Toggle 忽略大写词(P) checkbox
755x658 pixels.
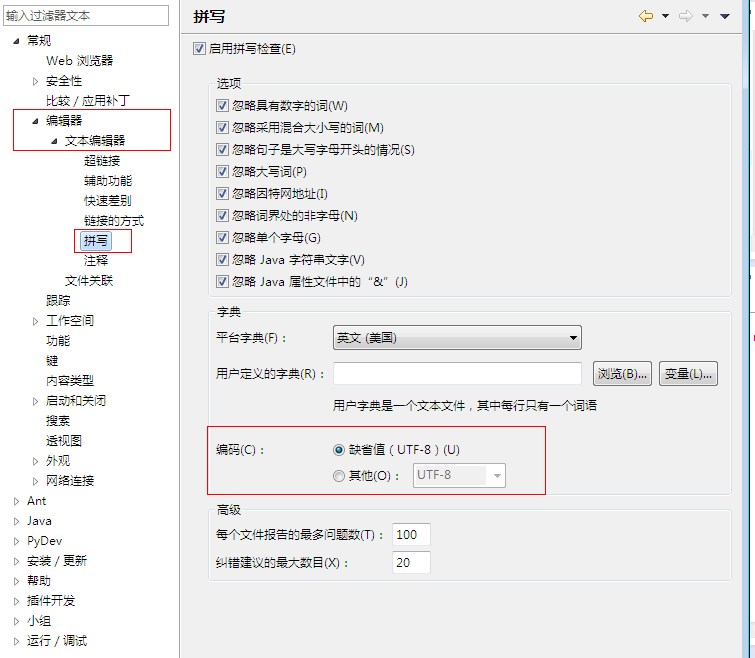[x=222, y=171]
